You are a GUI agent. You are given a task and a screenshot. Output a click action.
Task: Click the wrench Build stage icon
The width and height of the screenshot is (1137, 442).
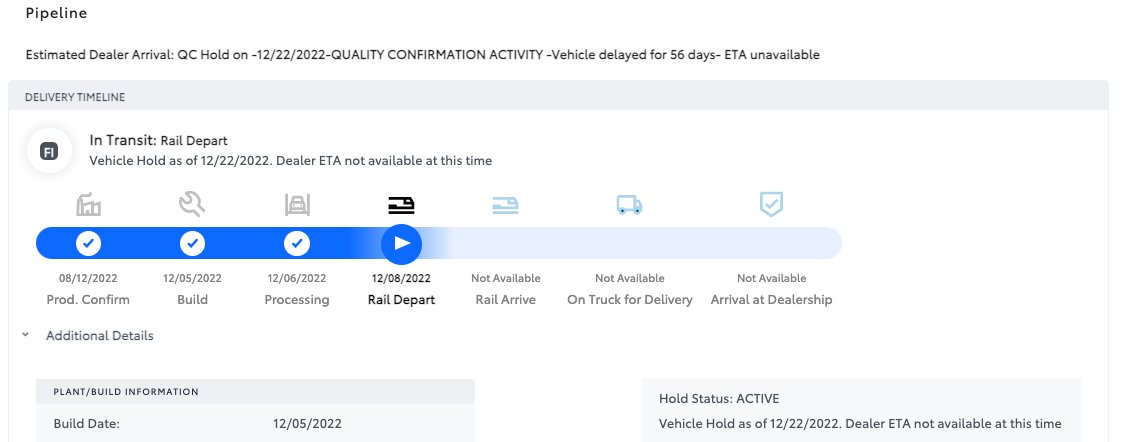click(x=192, y=205)
